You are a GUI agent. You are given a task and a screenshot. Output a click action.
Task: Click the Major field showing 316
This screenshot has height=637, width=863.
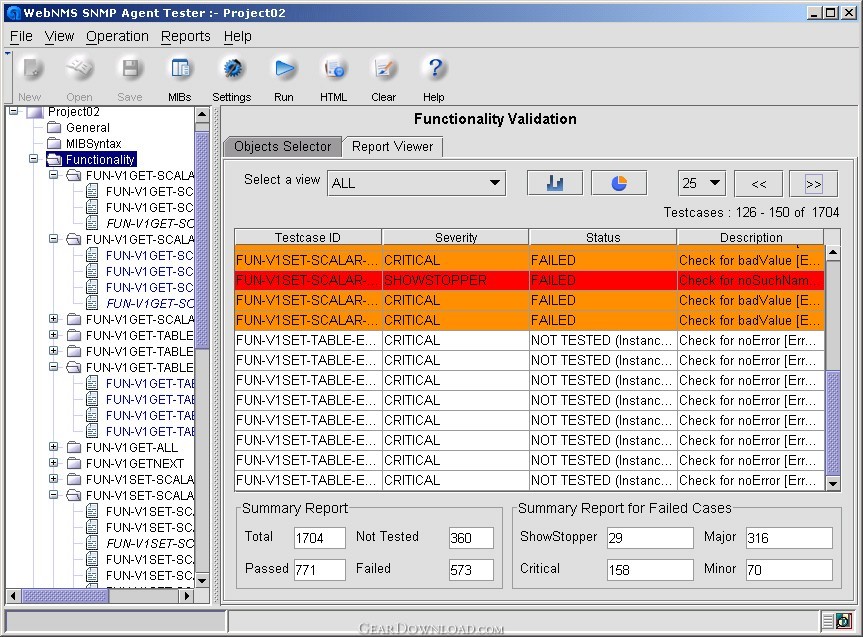(x=789, y=538)
